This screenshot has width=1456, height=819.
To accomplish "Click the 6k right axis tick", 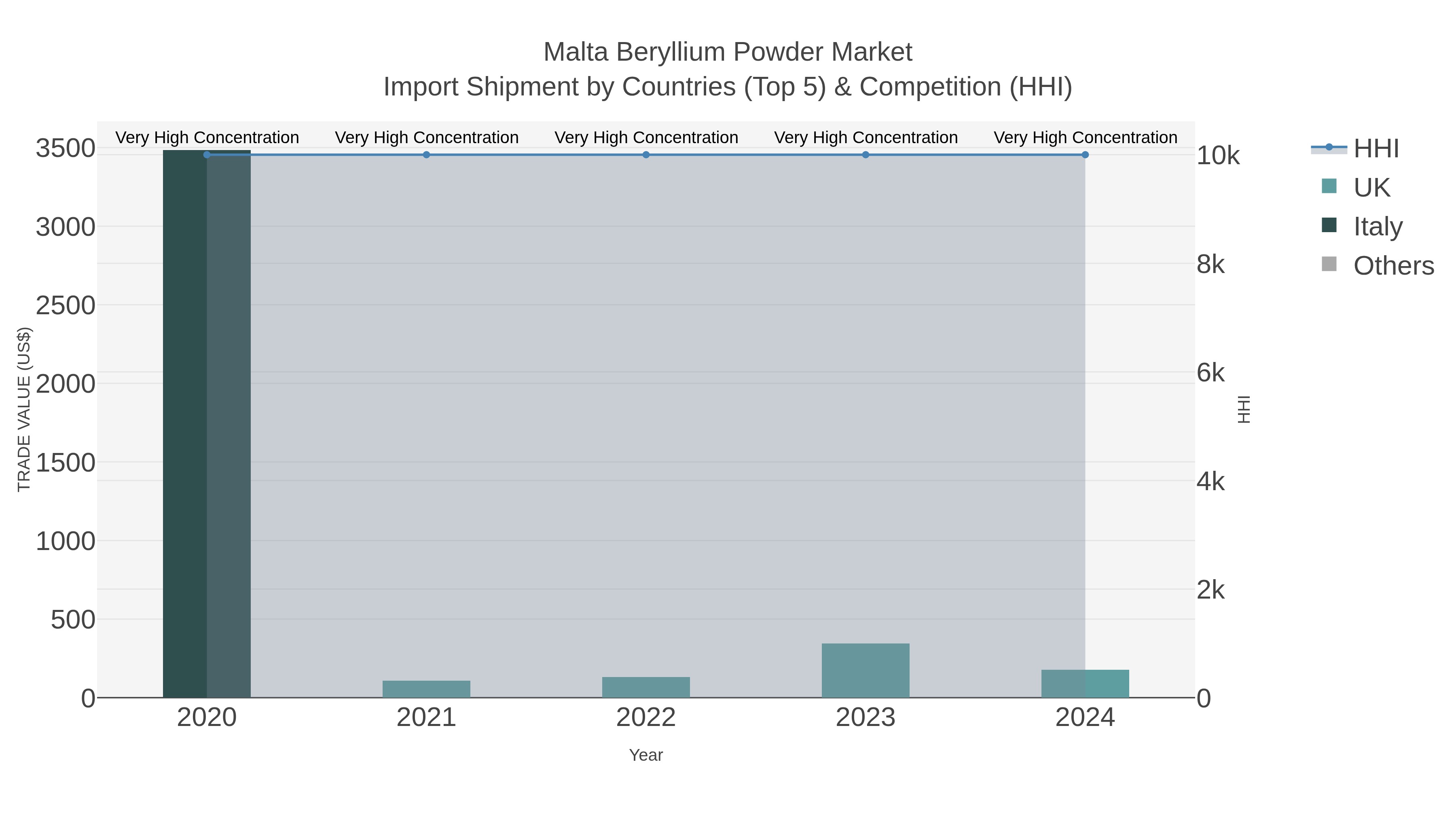I will (x=1211, y=373).
